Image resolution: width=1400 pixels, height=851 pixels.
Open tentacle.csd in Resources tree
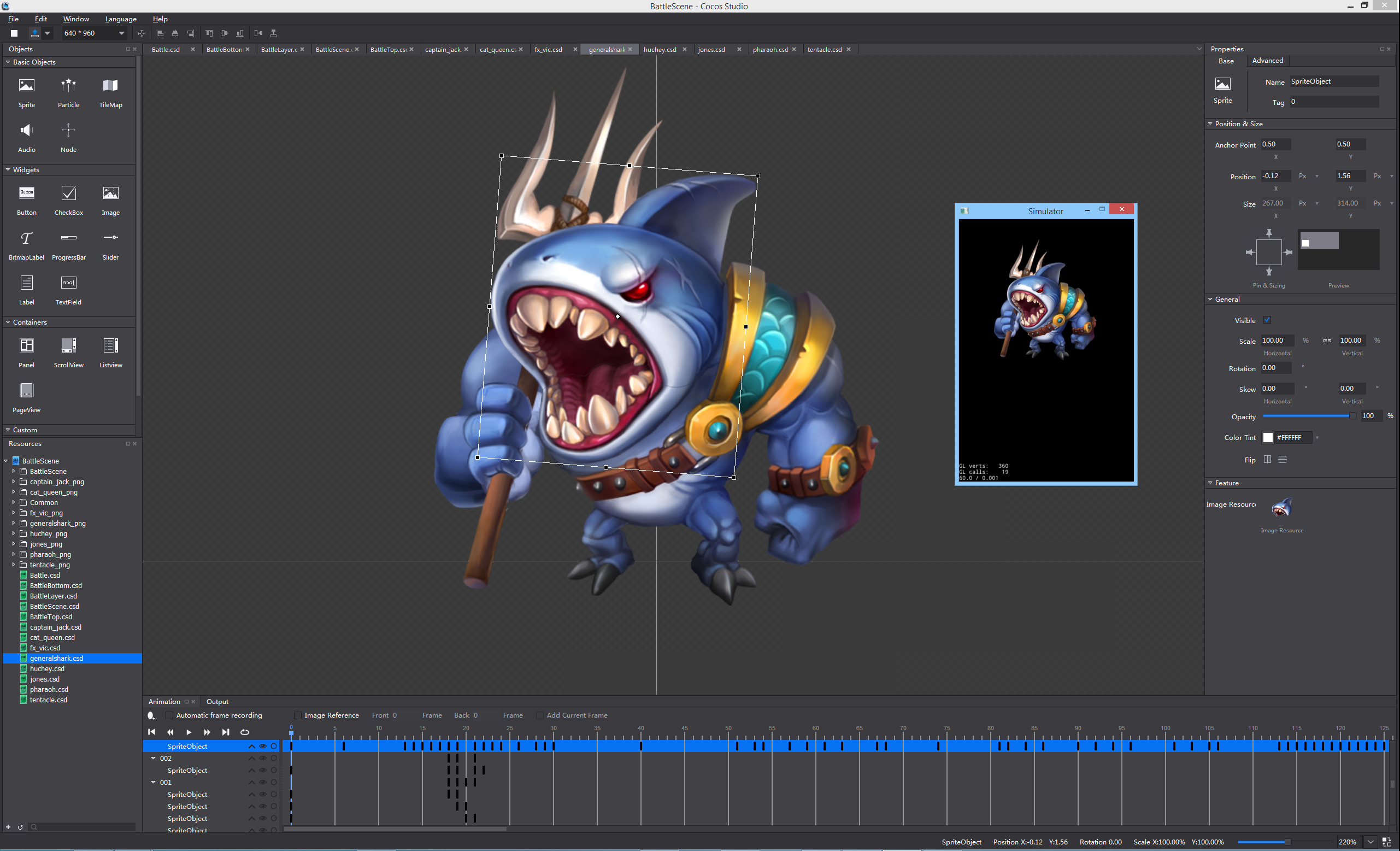point(48,700)
